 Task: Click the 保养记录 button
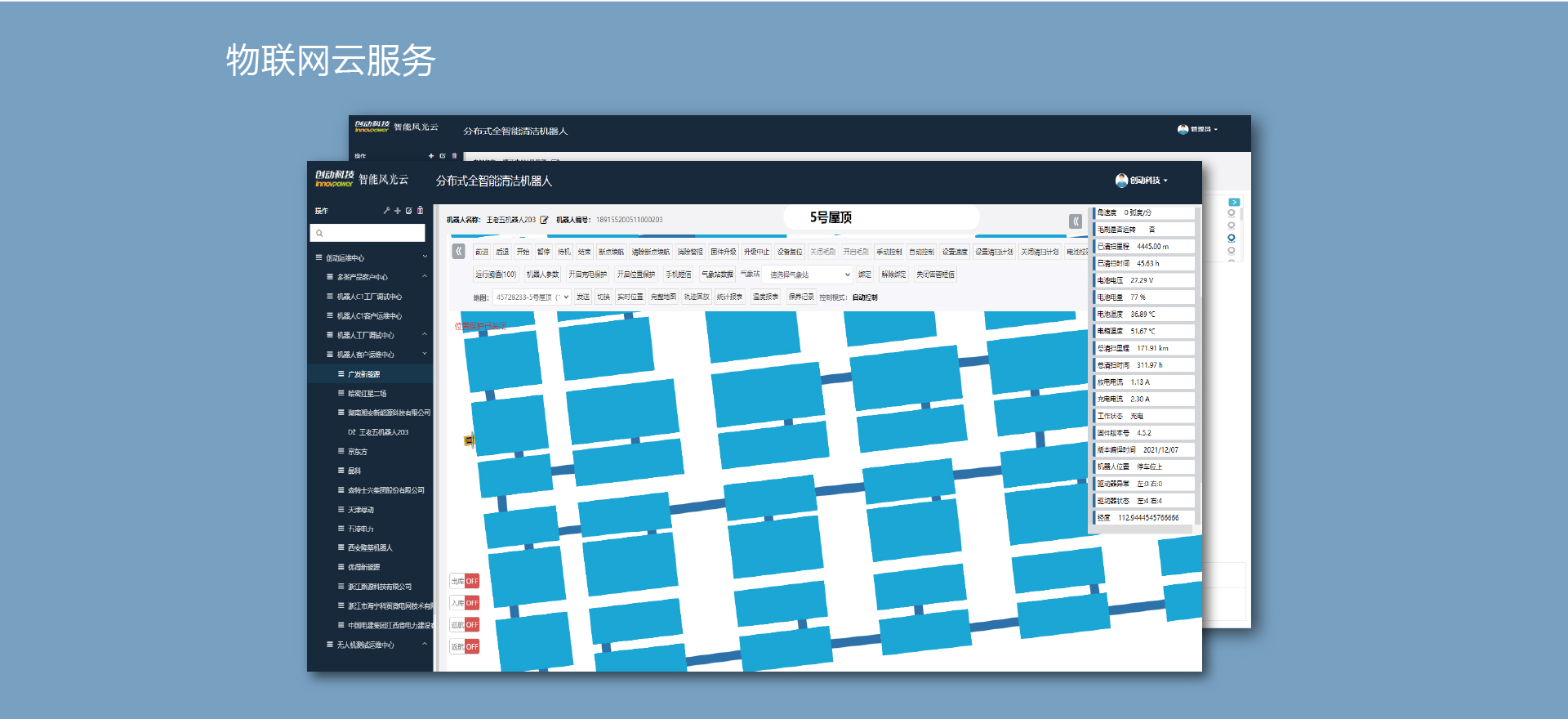(801, 297)
